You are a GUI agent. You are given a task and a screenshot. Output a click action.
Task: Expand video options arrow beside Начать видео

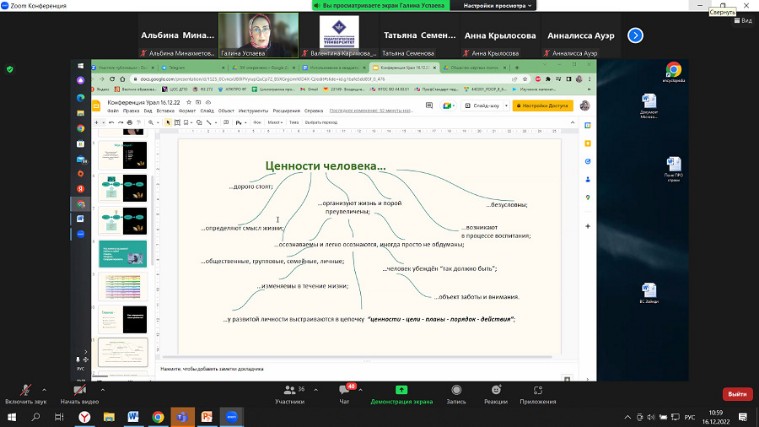pos(103,388)
